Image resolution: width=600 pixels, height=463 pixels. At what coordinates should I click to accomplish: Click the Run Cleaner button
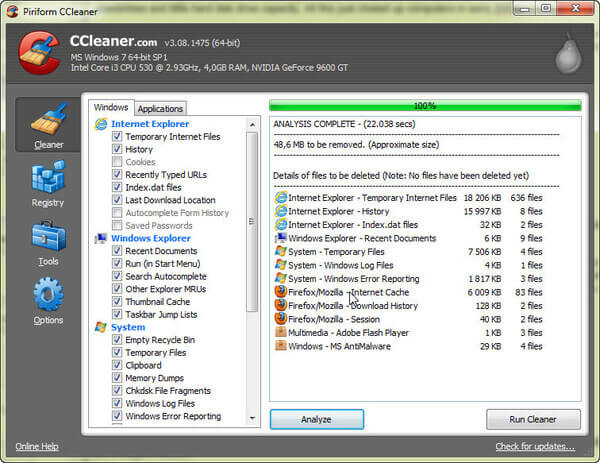(533, 419)
